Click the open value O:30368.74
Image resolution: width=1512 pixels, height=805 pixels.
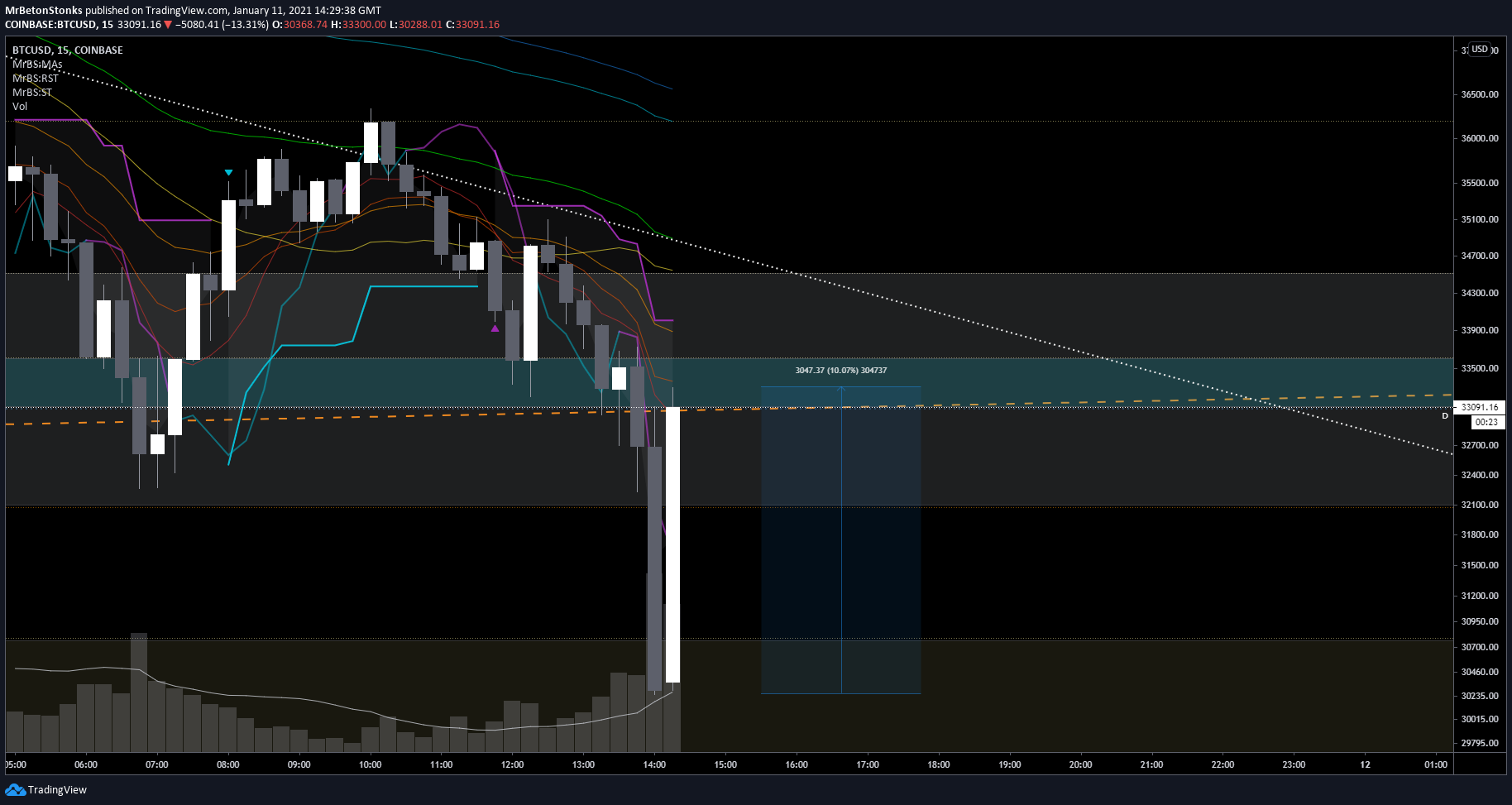[300, 25]
